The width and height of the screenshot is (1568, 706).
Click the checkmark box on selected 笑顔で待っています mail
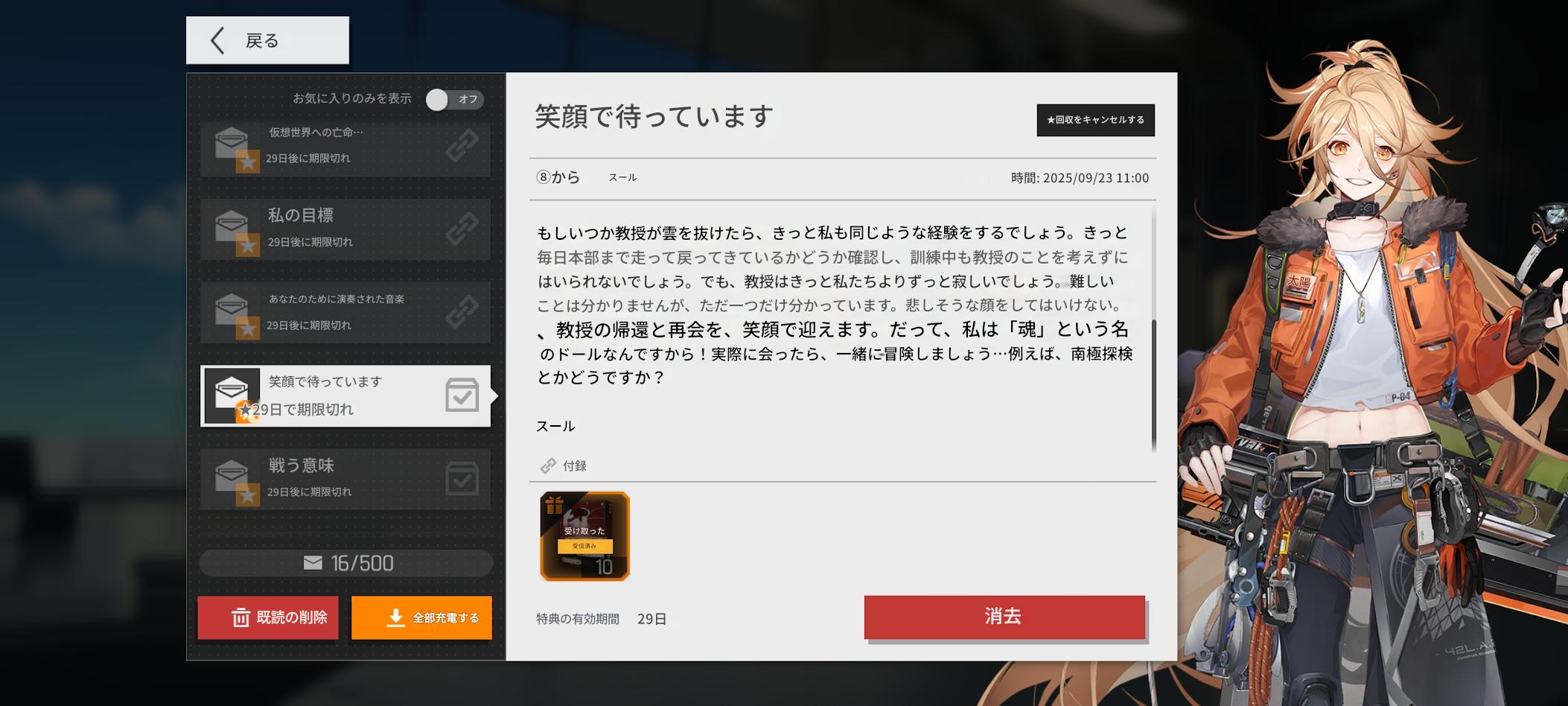coord(462,395)
